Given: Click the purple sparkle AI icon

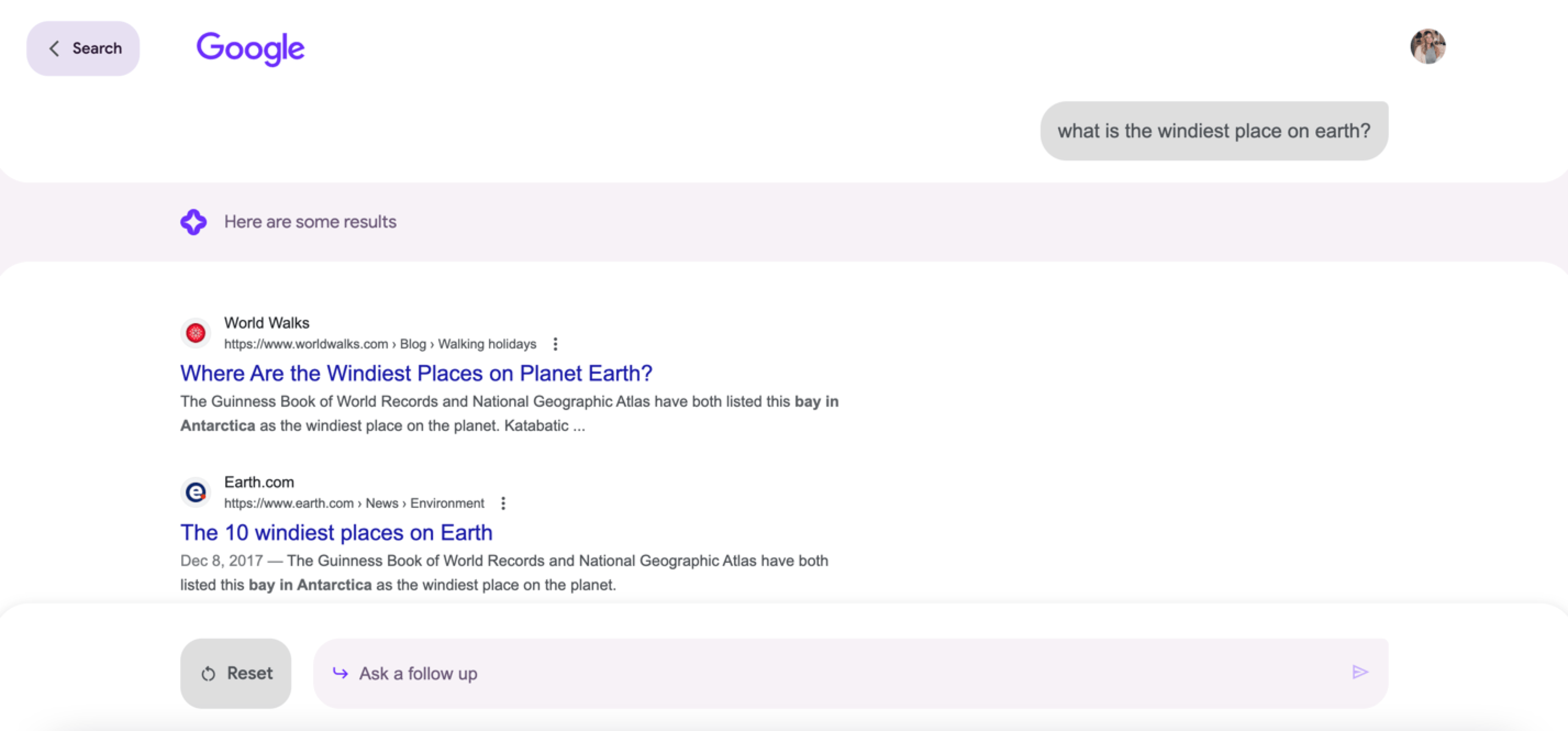Looking at the screenshot, I should (193, 221).
